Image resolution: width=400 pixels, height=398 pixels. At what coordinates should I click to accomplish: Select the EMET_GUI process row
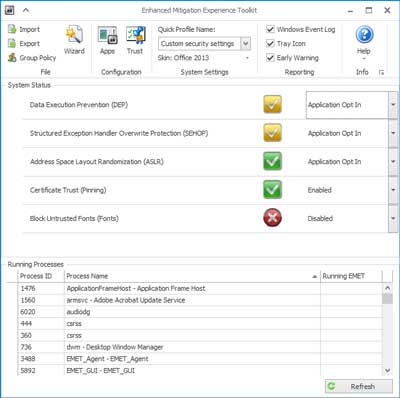click(200, 370)
